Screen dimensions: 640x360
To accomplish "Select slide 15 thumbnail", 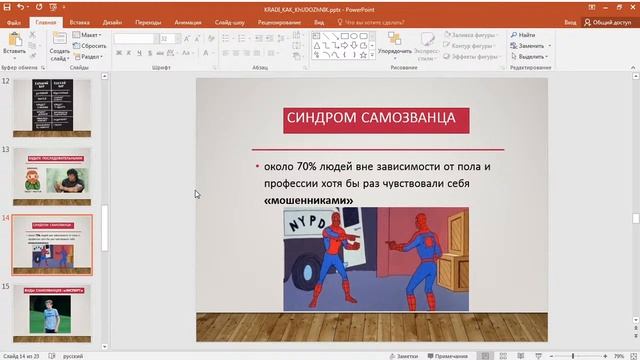I will coord(52,313).
